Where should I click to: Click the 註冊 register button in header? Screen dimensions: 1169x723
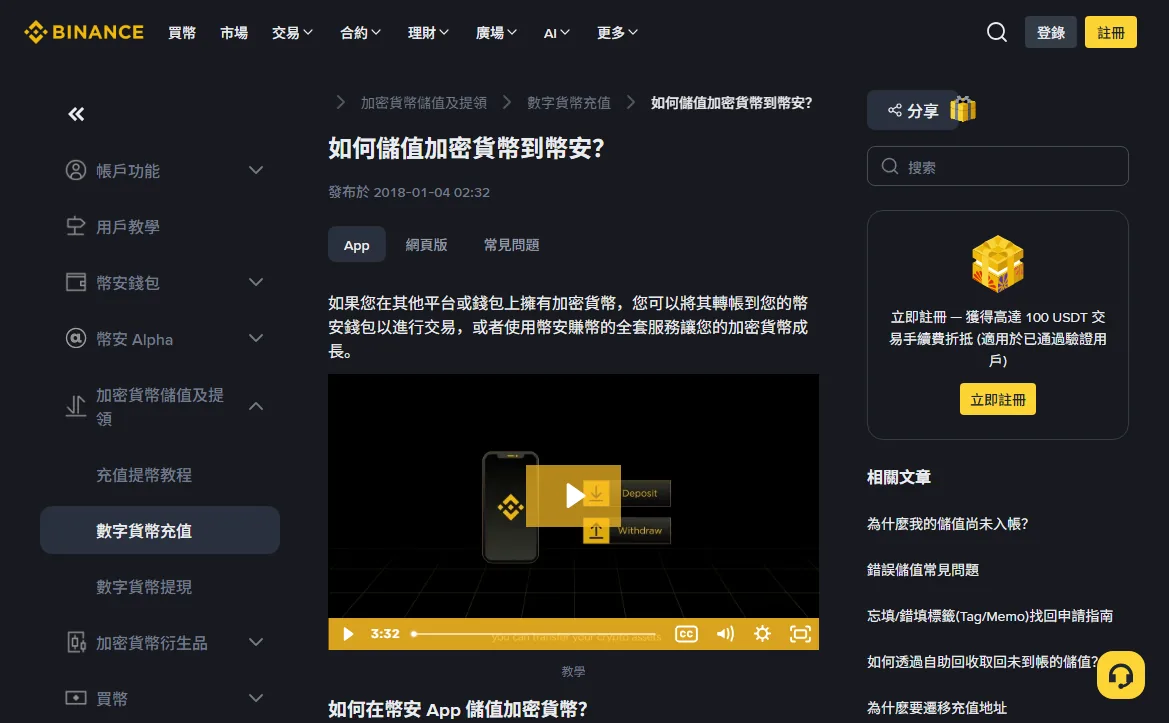1111,32
